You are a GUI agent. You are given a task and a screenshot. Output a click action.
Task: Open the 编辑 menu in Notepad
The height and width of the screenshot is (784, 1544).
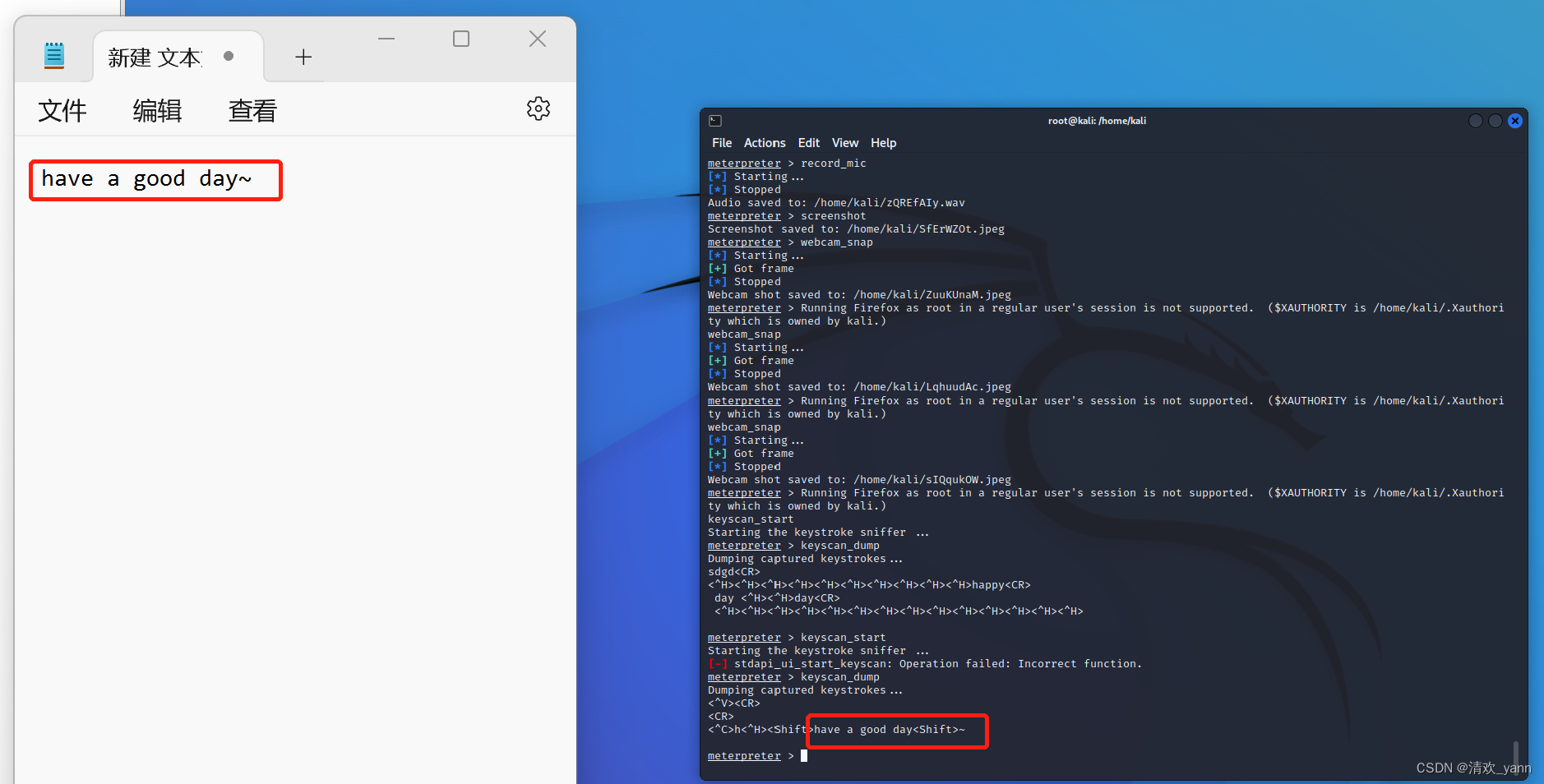click(158, 111)
